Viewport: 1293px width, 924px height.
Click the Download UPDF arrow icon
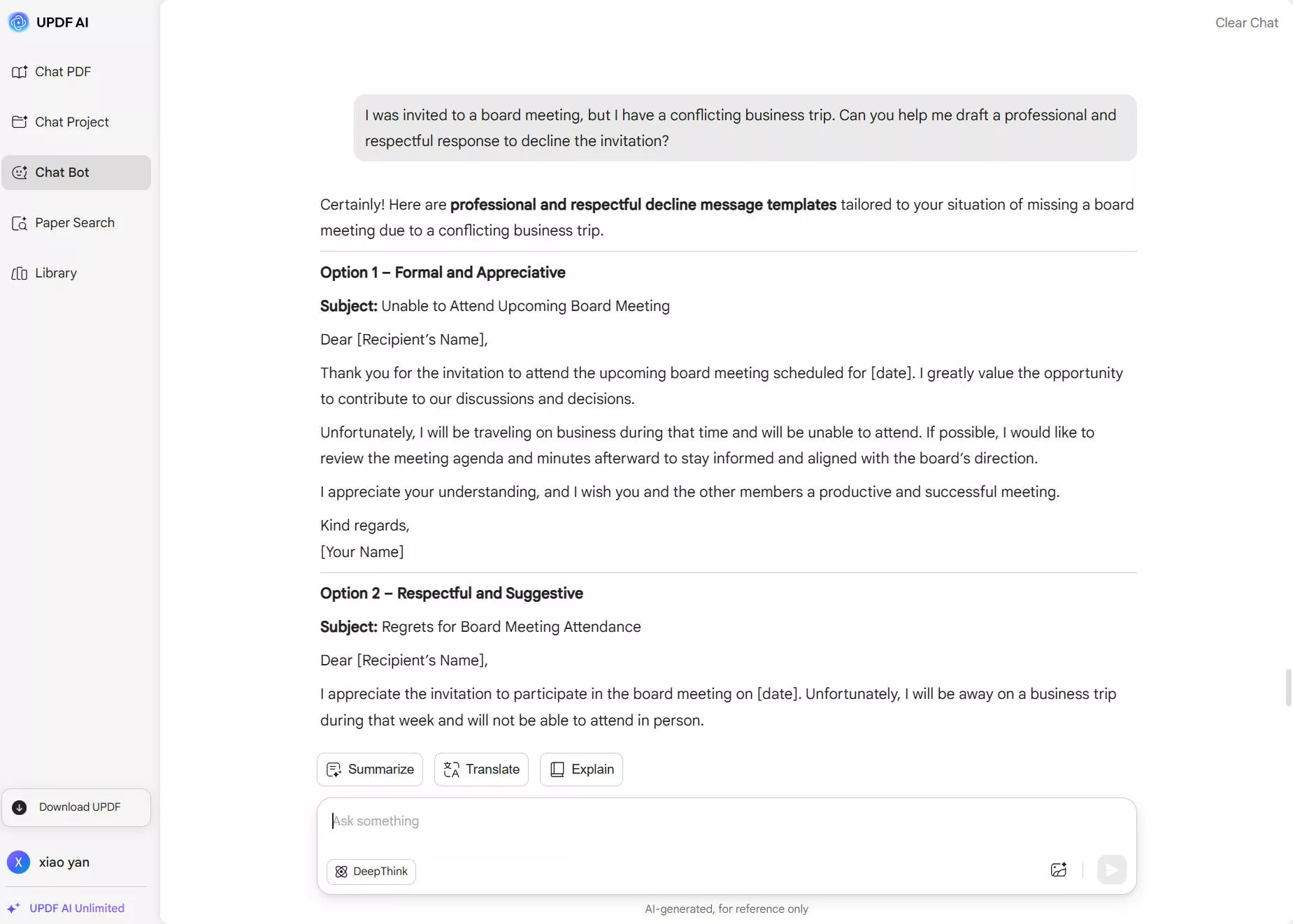coord(20,807)
